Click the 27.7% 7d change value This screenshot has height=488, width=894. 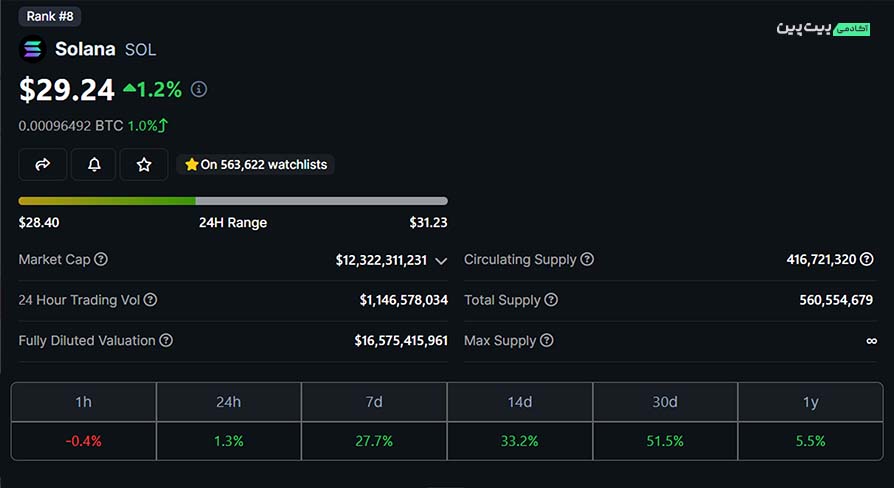[x=374, y=441]
